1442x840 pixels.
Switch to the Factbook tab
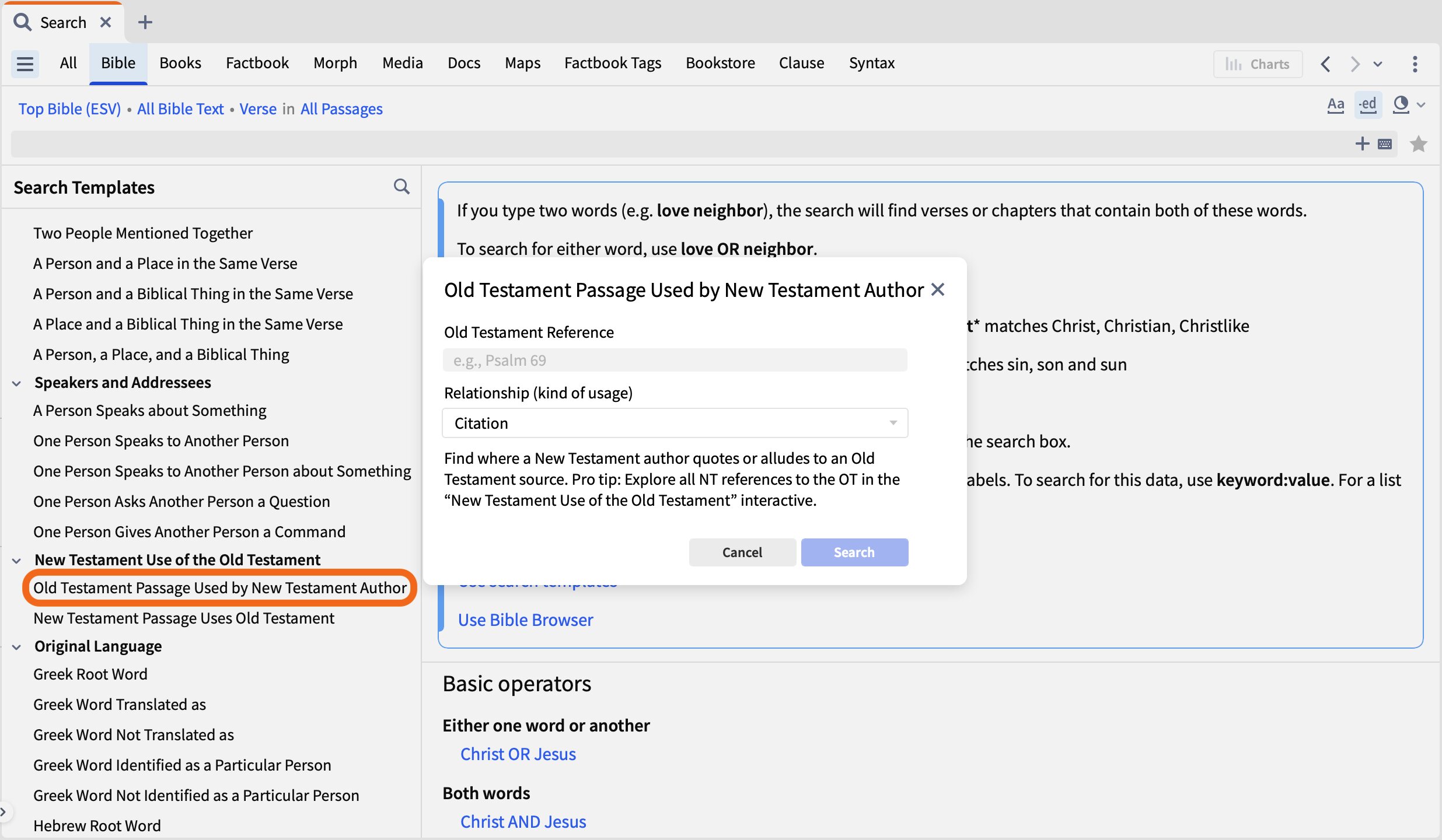coord(257,63)
